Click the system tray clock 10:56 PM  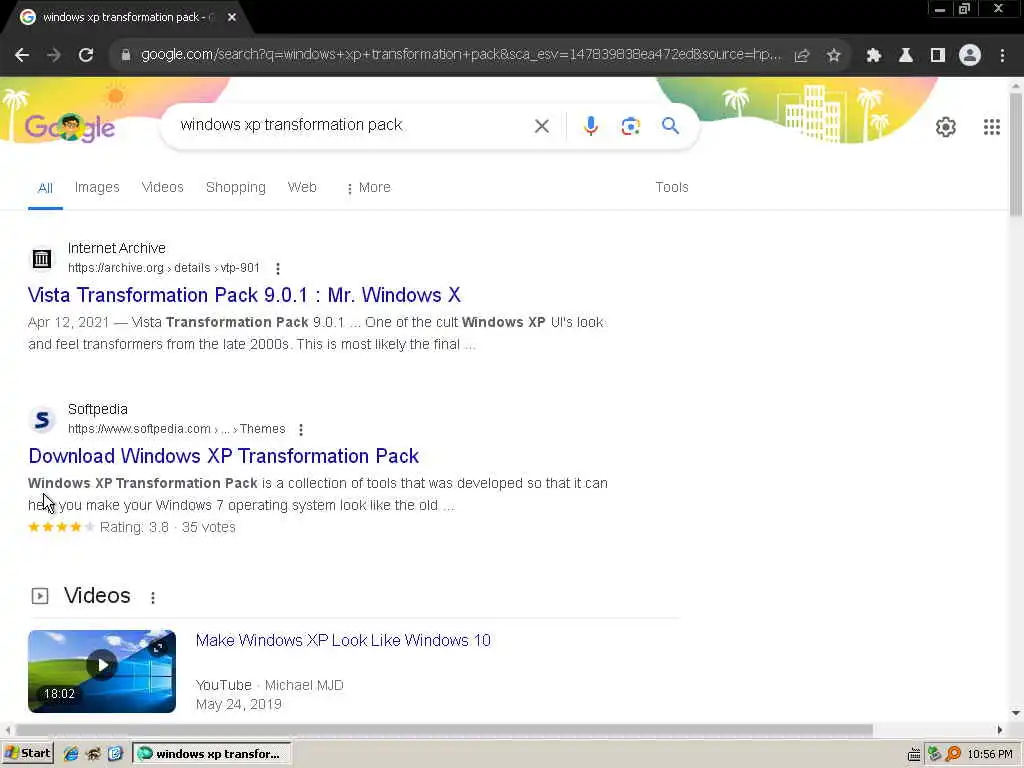[990, 754]
